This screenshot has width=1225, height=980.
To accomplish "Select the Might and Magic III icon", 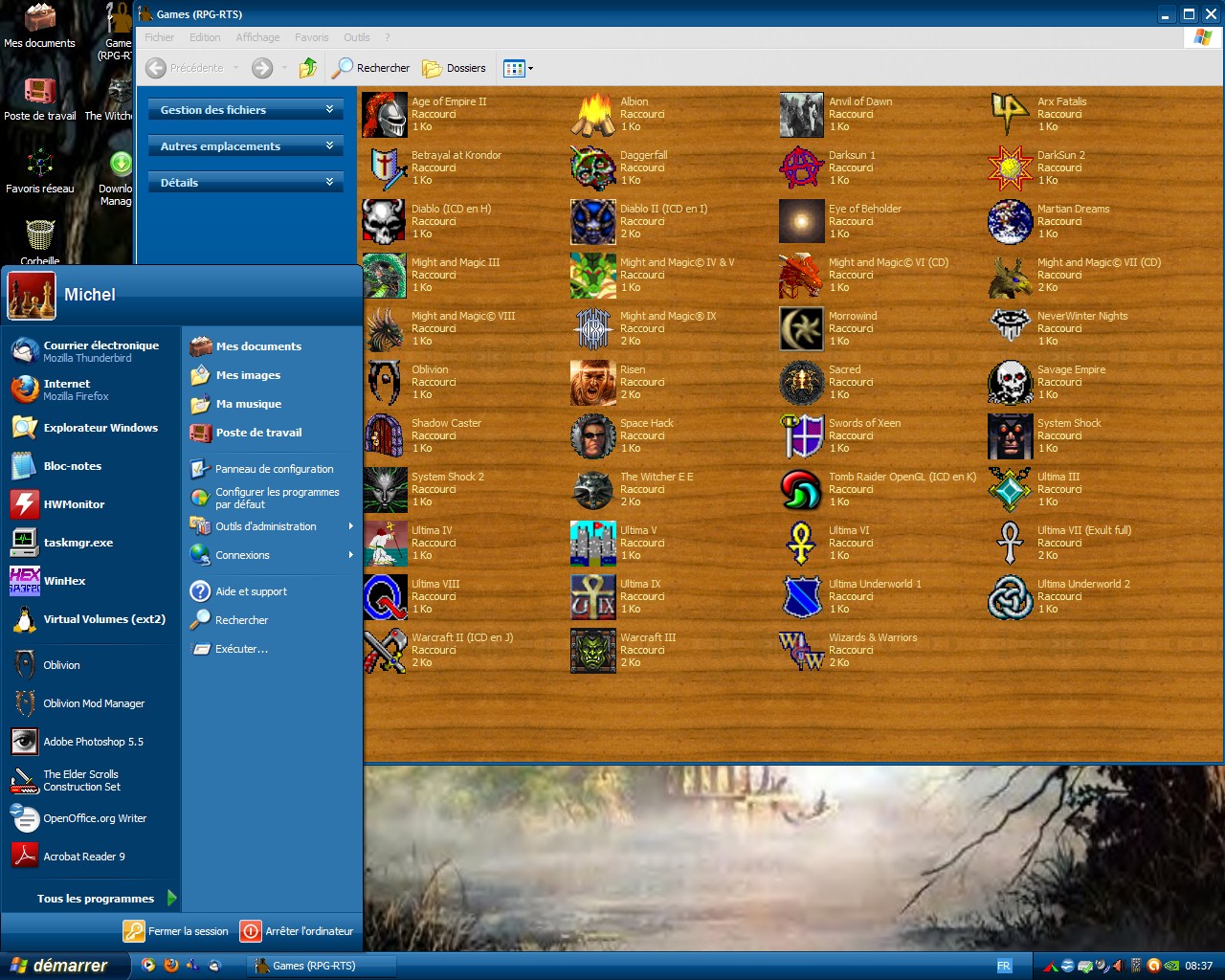I will coord(385,276).
